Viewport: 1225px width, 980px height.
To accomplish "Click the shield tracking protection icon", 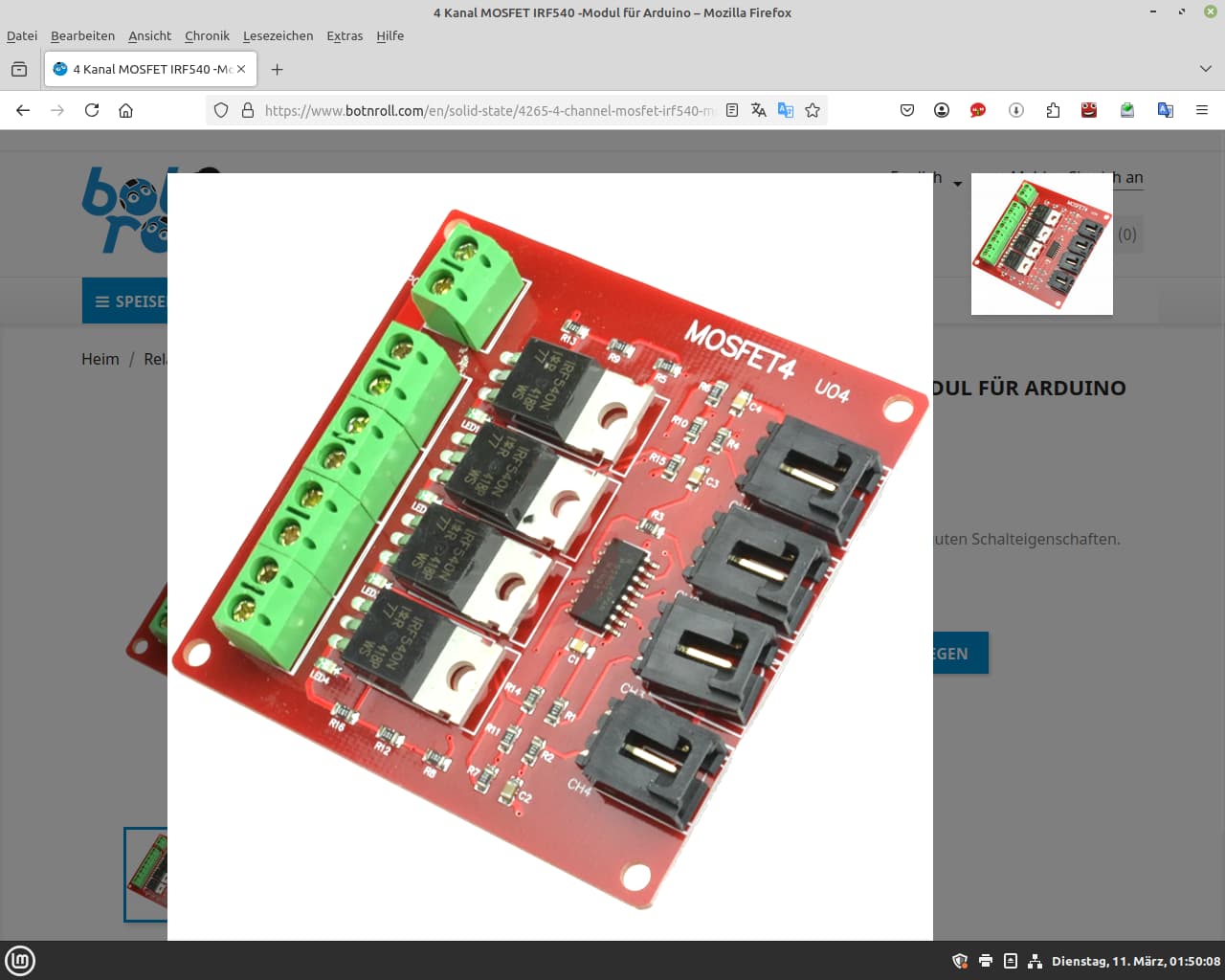I will (221, 110).
